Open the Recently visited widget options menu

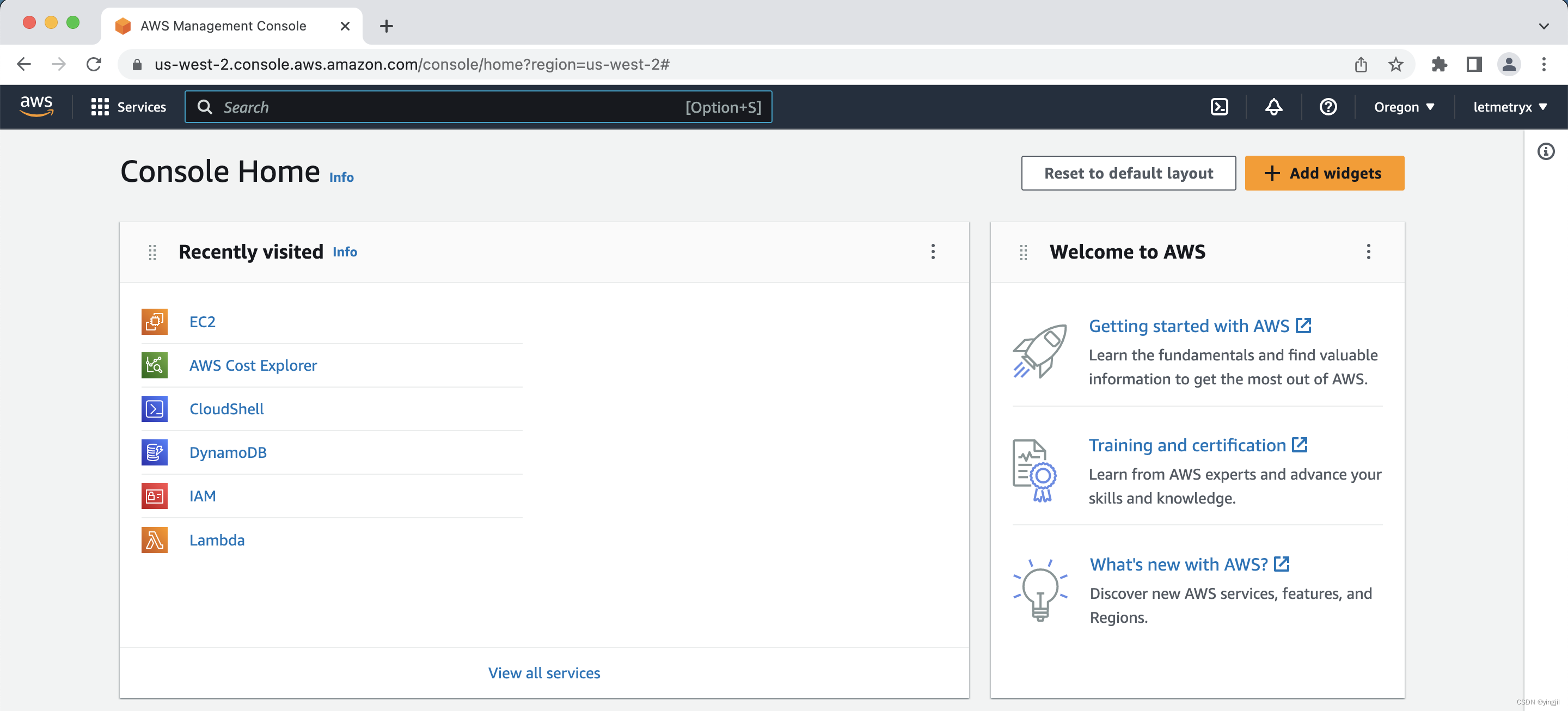tap(933, 252)
